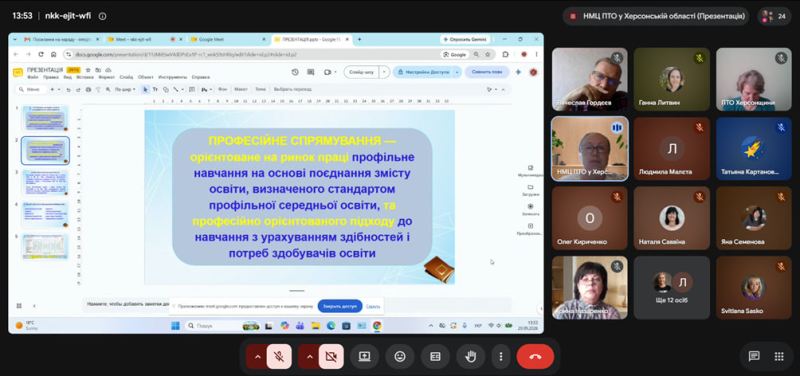The image size is (800, 376).
Task: Click meeting details info icon
Action: coord(102,16)
